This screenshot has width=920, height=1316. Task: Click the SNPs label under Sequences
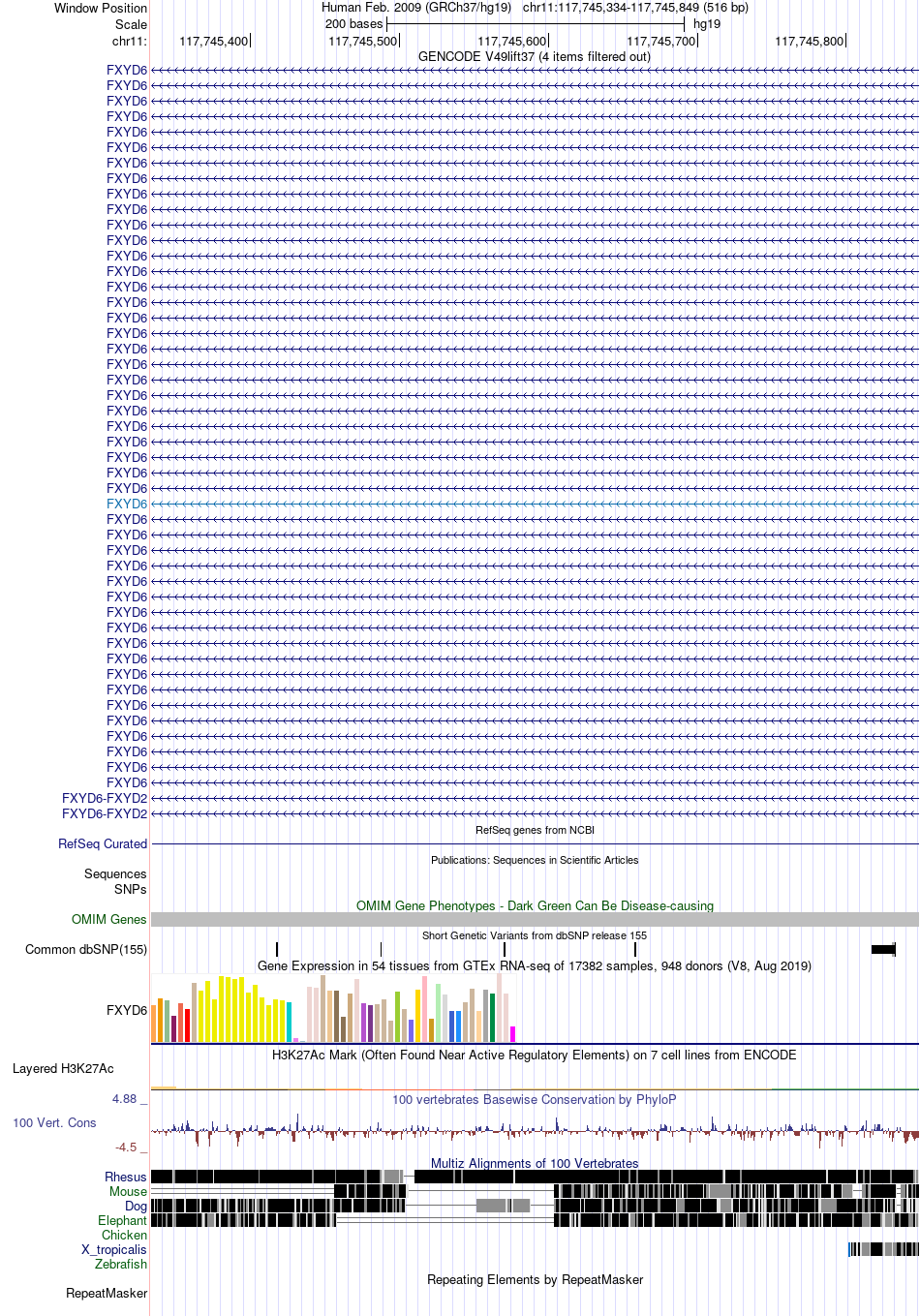[x=131, y=890]
